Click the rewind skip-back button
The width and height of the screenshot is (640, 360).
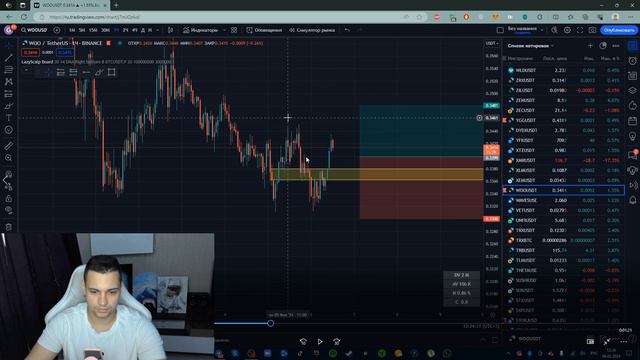[x=303, y=341]
